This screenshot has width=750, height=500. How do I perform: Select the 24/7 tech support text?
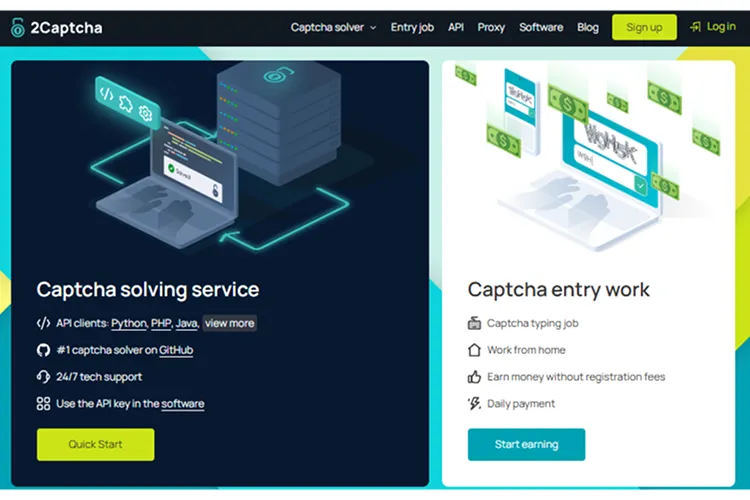(99, 377)
